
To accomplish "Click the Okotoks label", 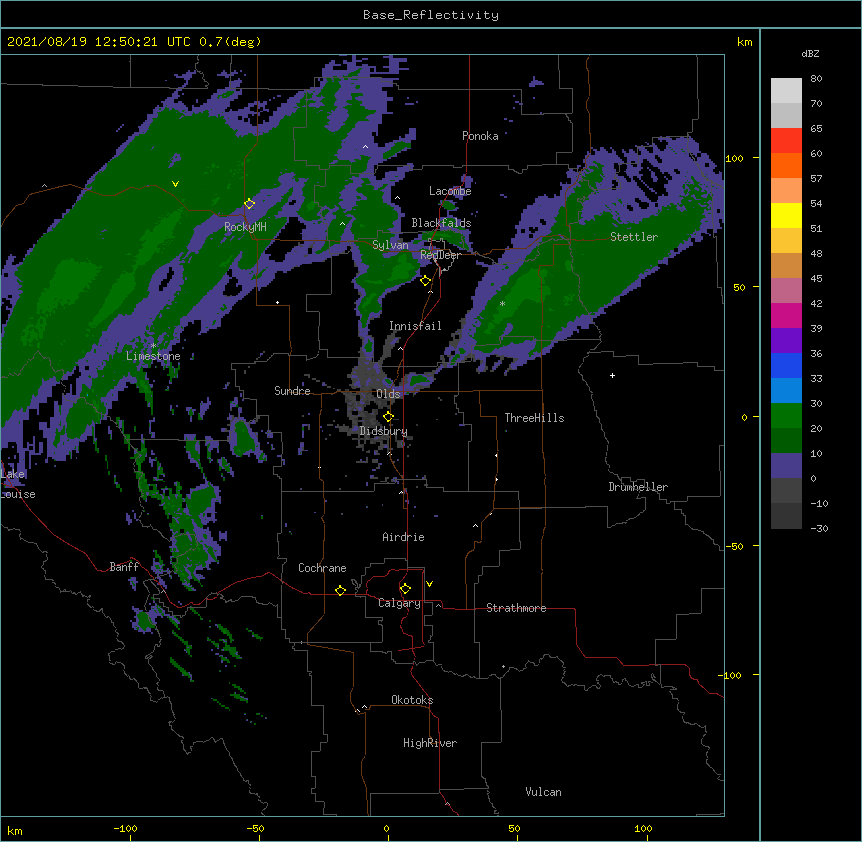I will click(412, 700).
